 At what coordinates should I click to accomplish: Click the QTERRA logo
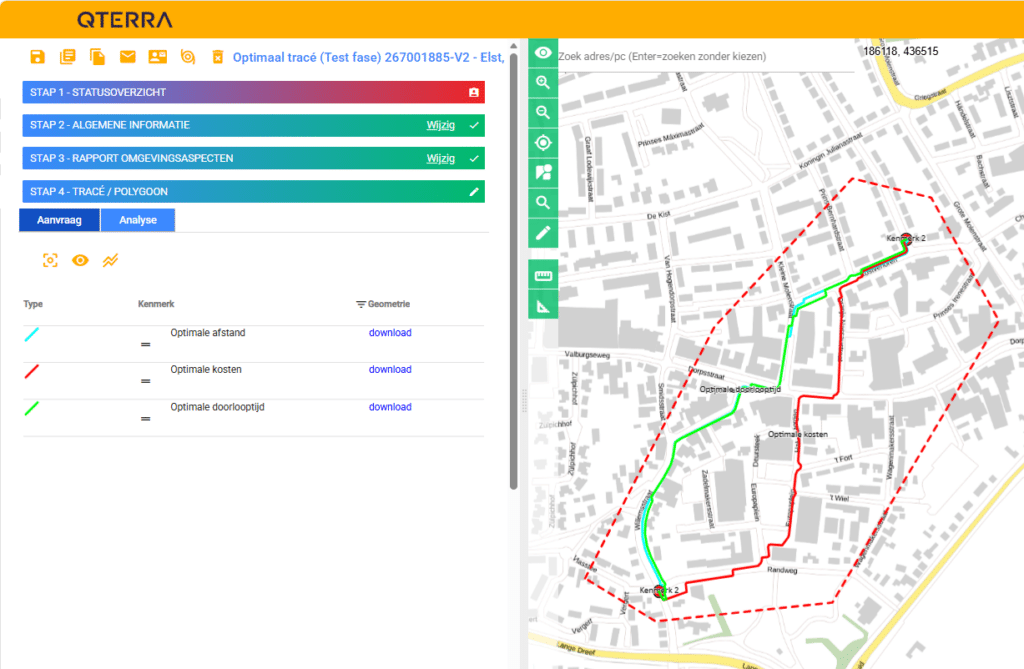(x=125, y=20)
